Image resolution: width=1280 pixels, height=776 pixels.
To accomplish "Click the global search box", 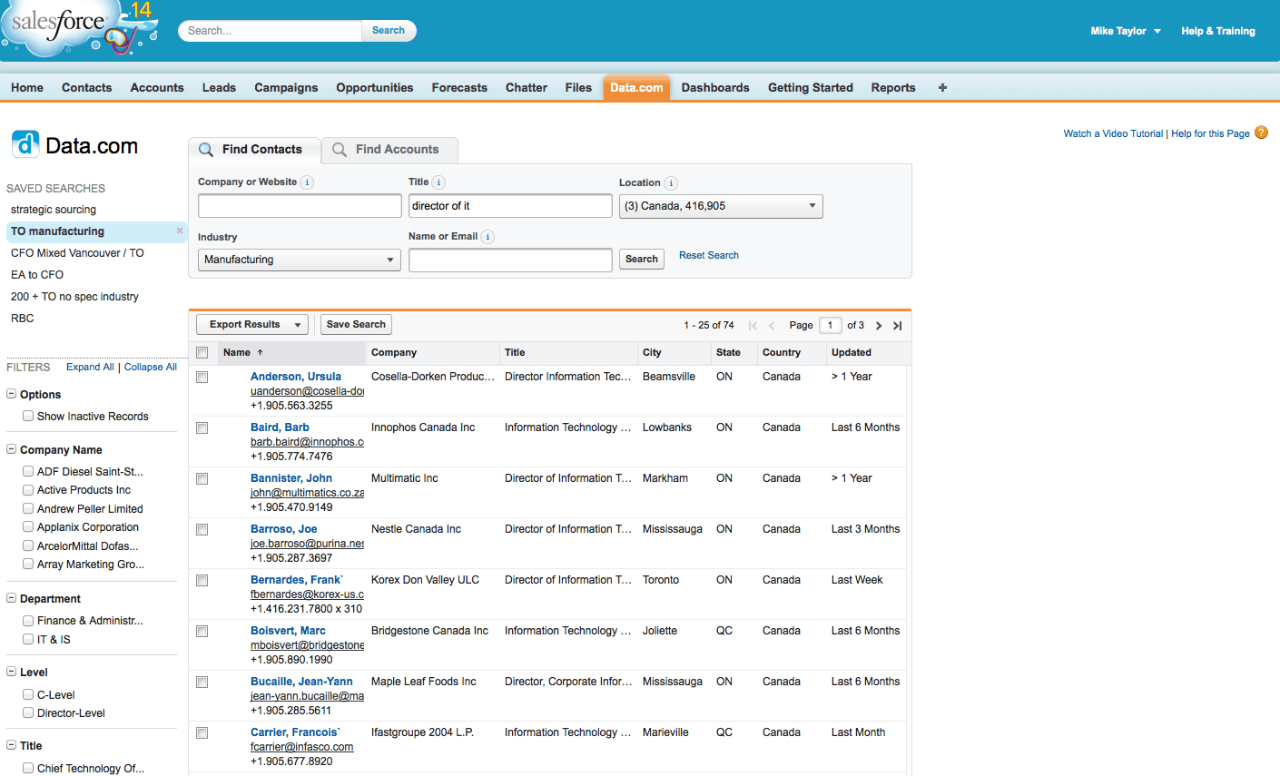I will pos(271,31).
